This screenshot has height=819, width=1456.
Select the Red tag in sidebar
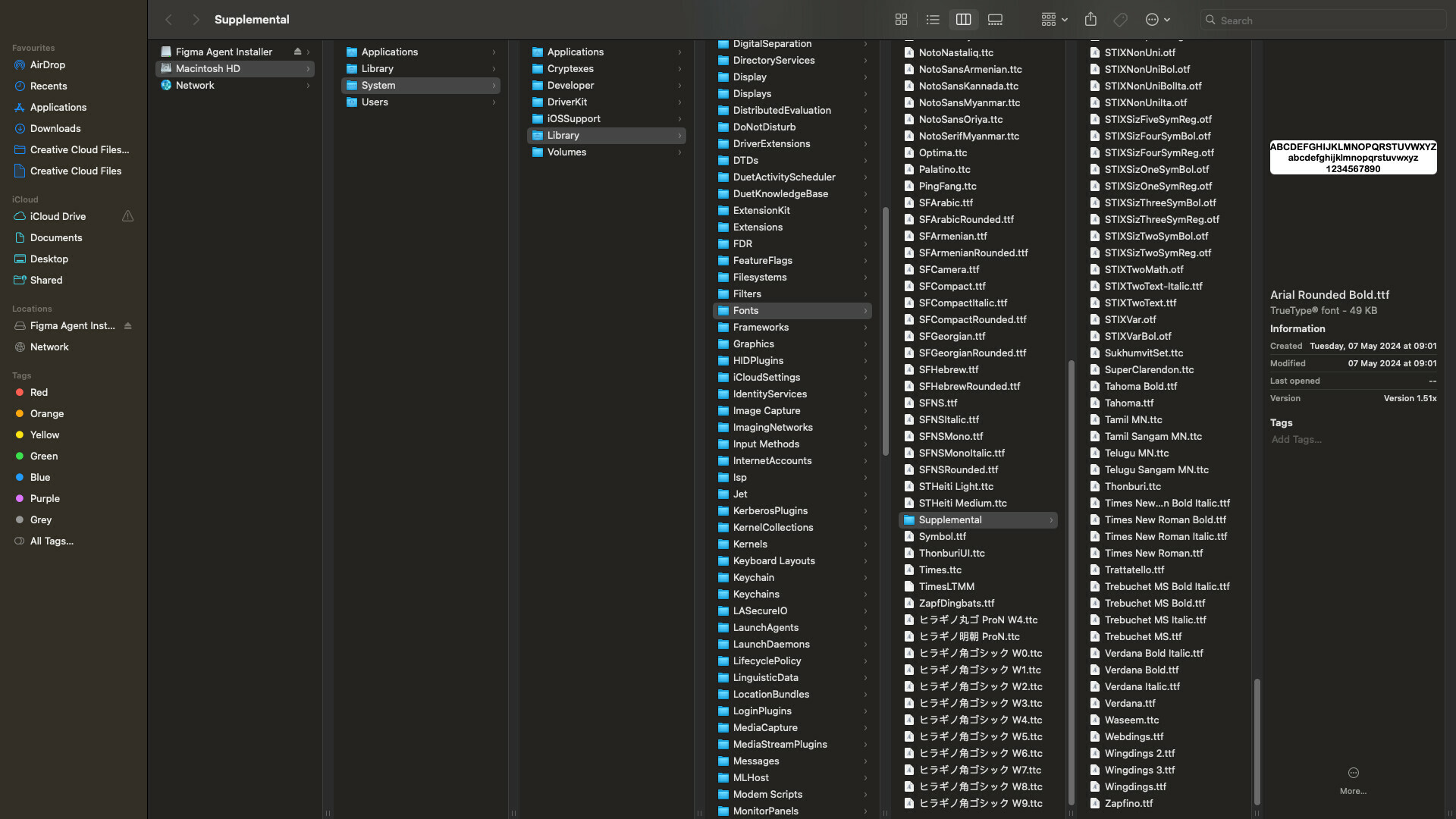point(37,392)
